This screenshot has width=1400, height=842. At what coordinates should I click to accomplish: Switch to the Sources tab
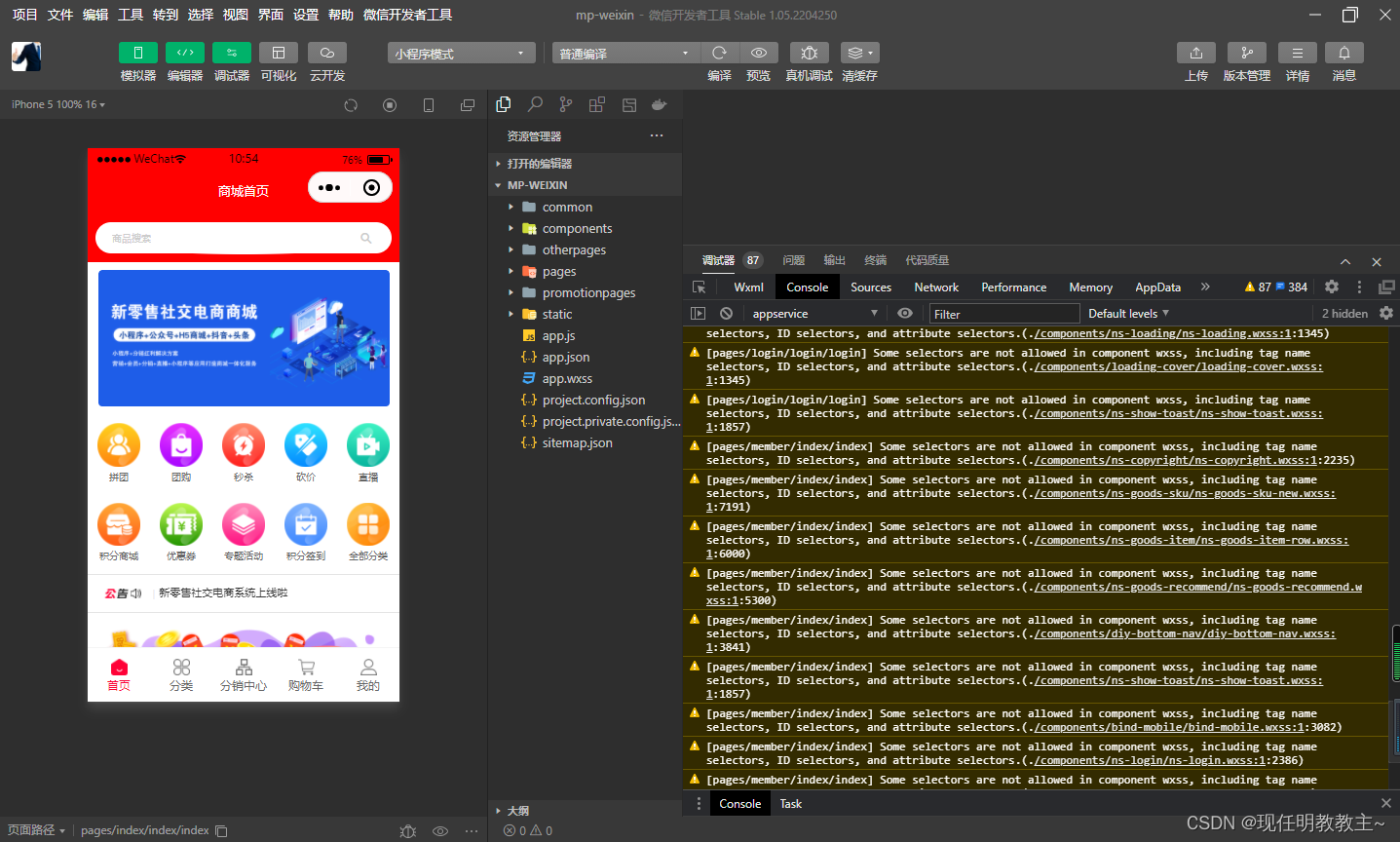871,287
